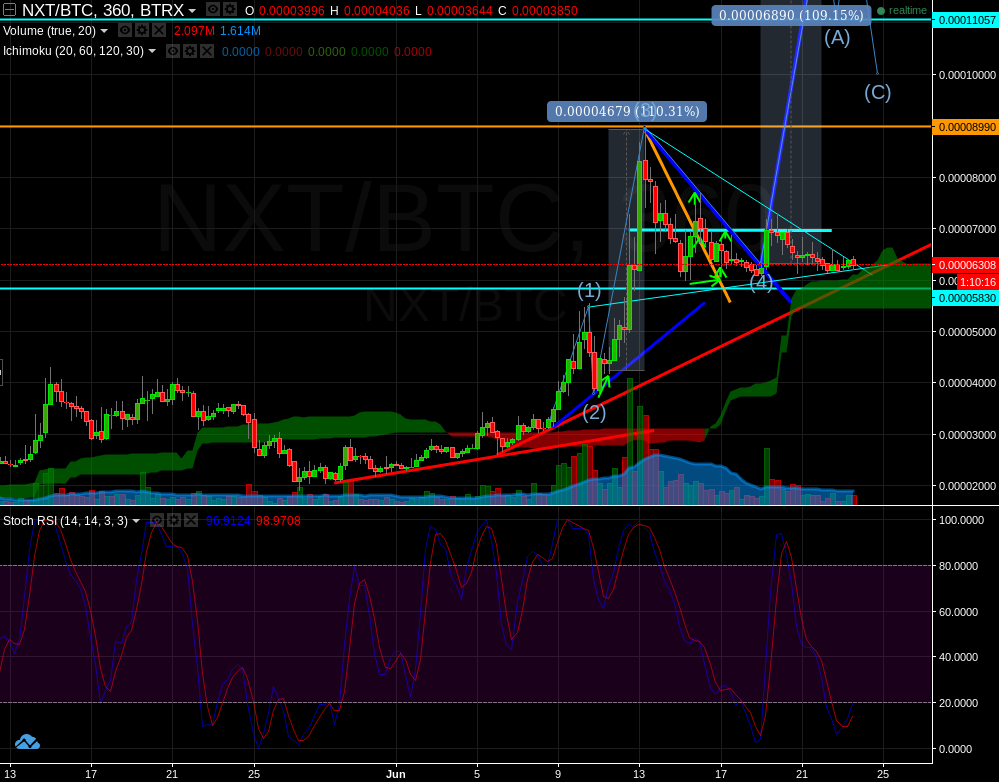Click date 25 at right end of time axis
Viewport: 999px width, 782px height.
[883, 774]
